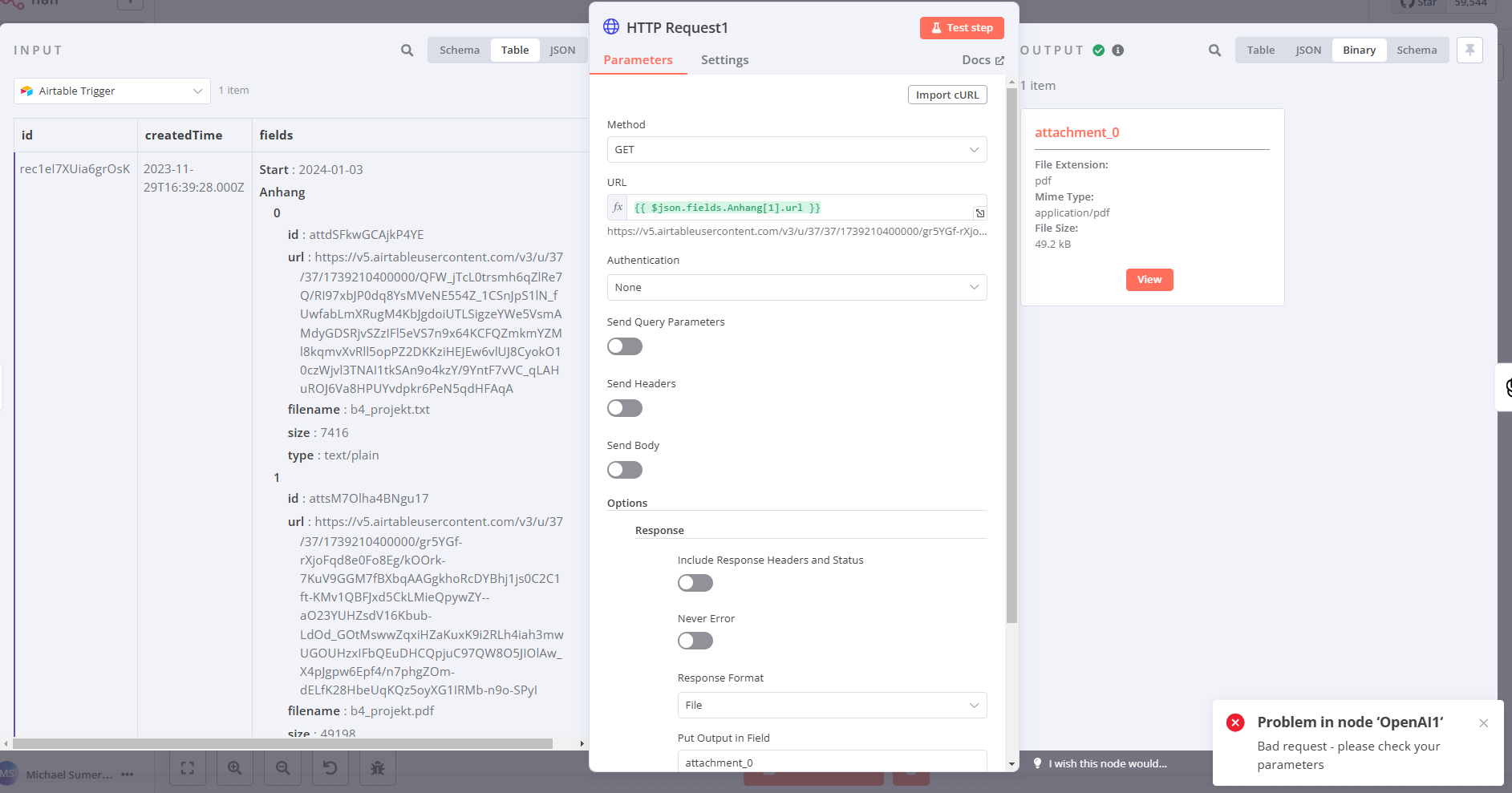The image size is (1512, 793).
Task: Zoom out on the workflow canvas
Action: tap(282, 768)
